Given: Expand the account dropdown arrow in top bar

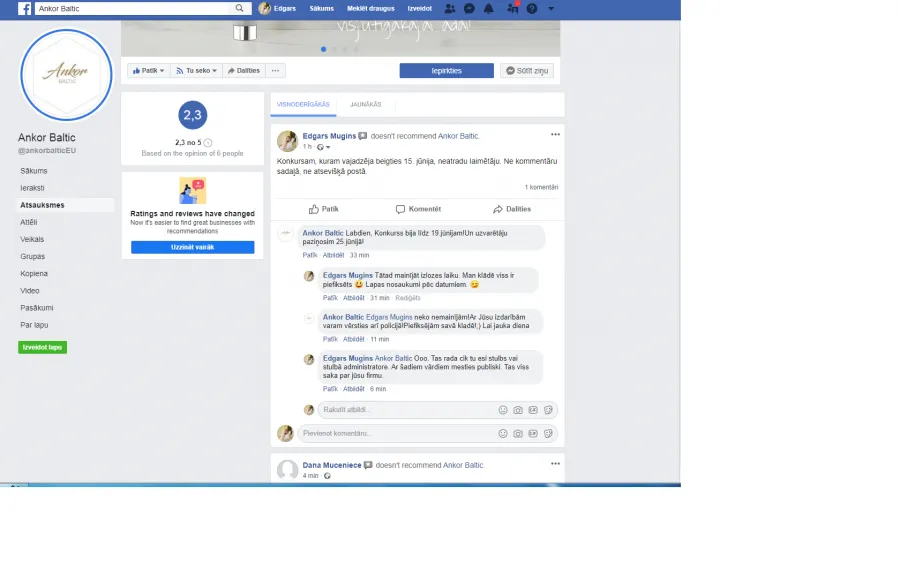Looking at the screenshot, I should [551, 9].
